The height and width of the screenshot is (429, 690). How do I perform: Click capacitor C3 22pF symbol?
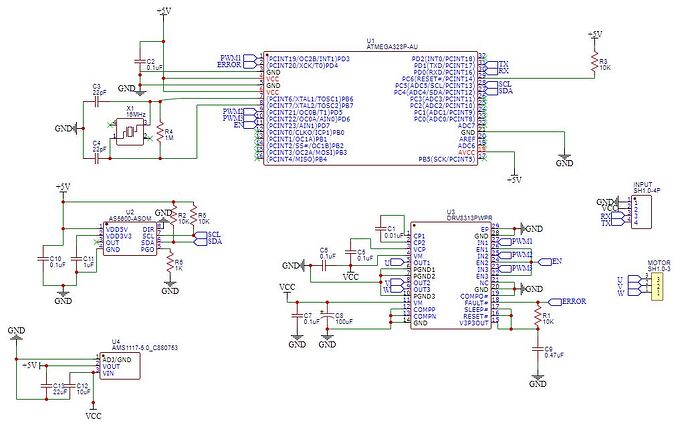(97, 102)
